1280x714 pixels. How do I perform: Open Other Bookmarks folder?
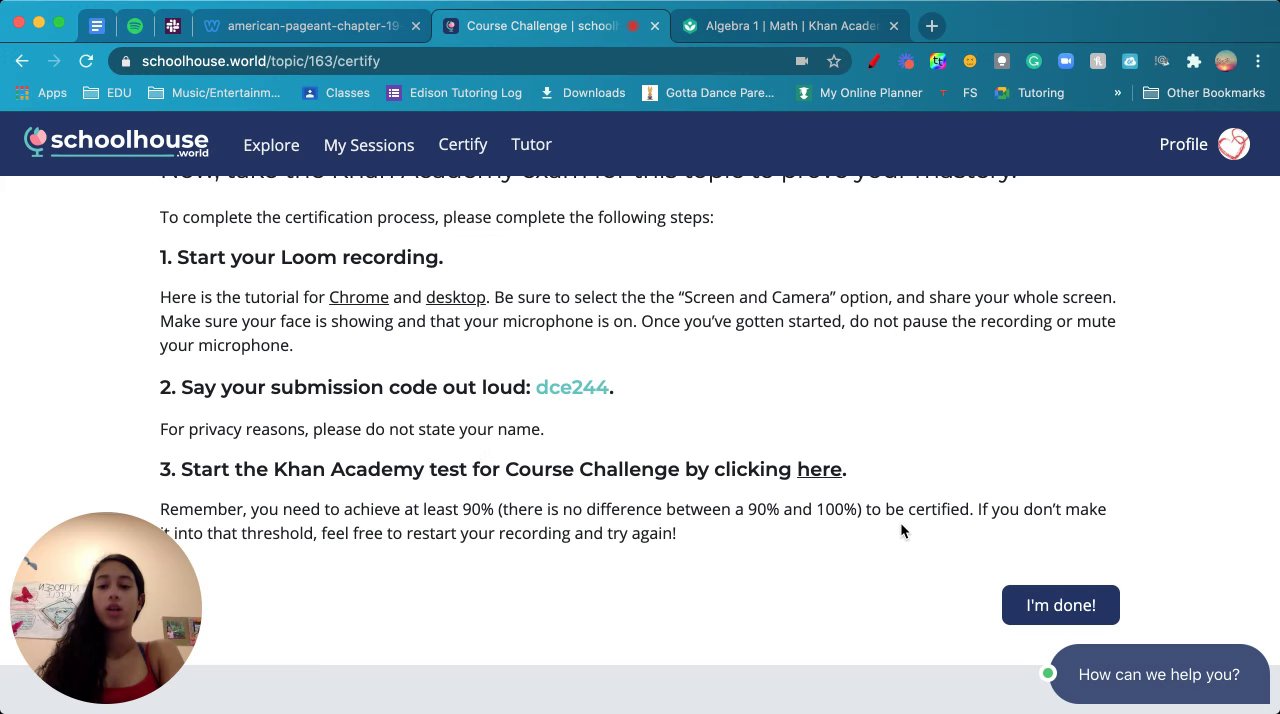(x=1204, y=93)
